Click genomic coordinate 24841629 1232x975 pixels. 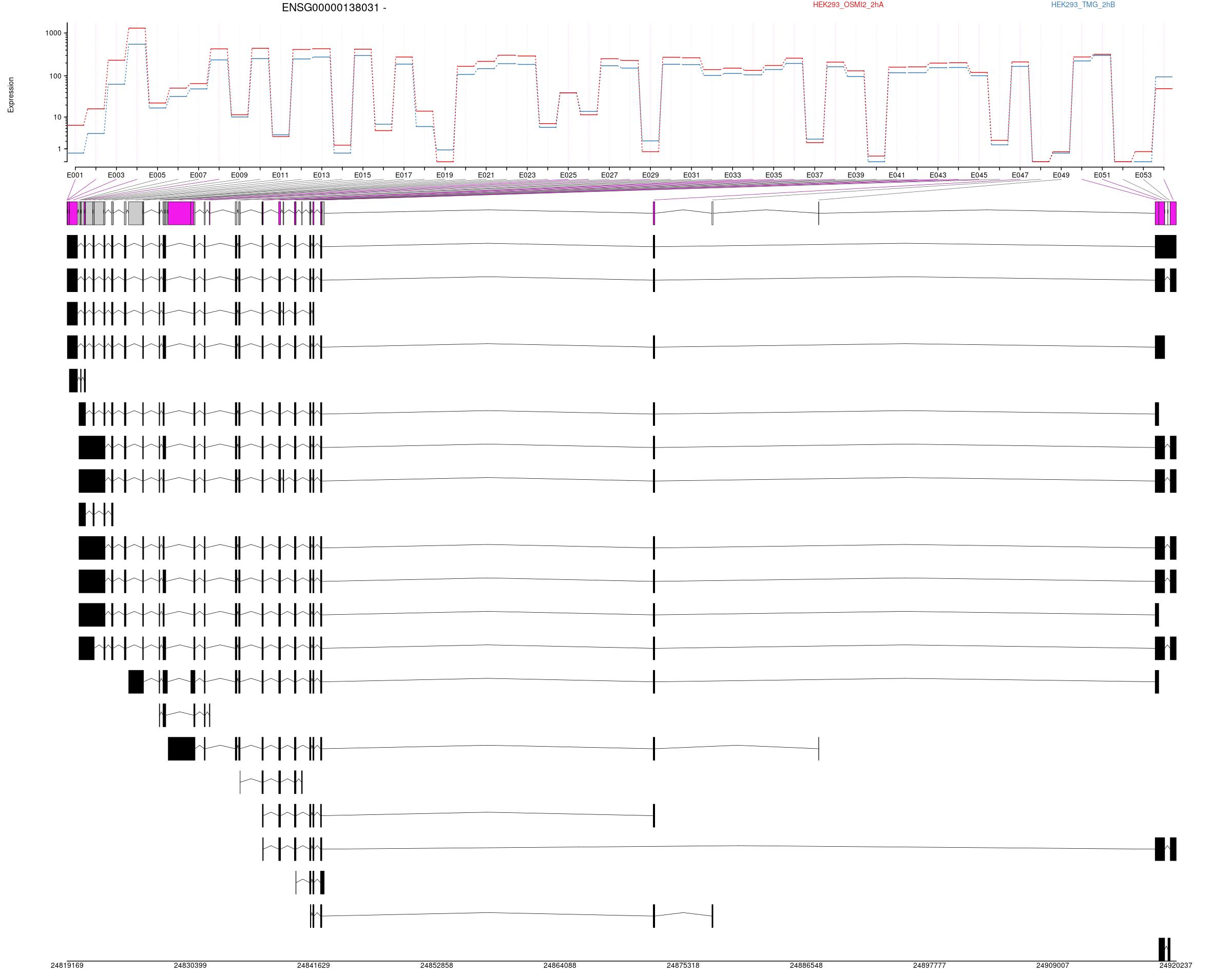click(x=314, y=965)
